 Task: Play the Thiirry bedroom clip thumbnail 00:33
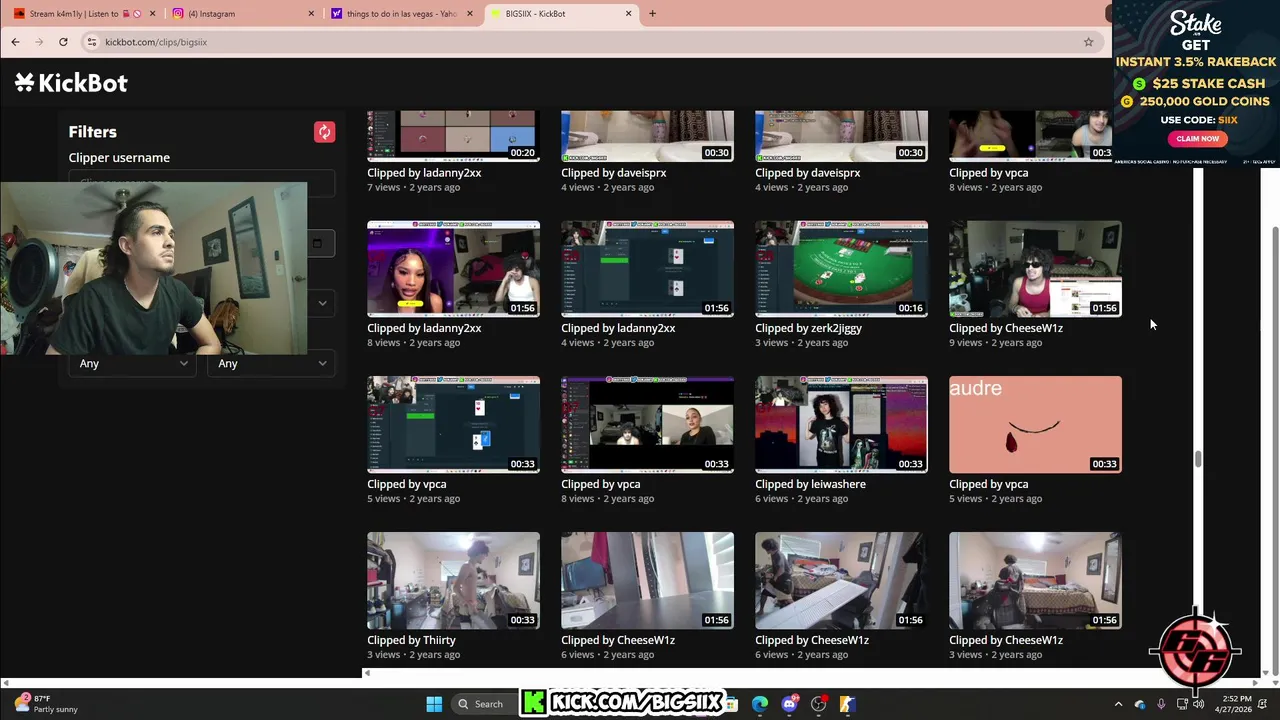click(453, 580)
